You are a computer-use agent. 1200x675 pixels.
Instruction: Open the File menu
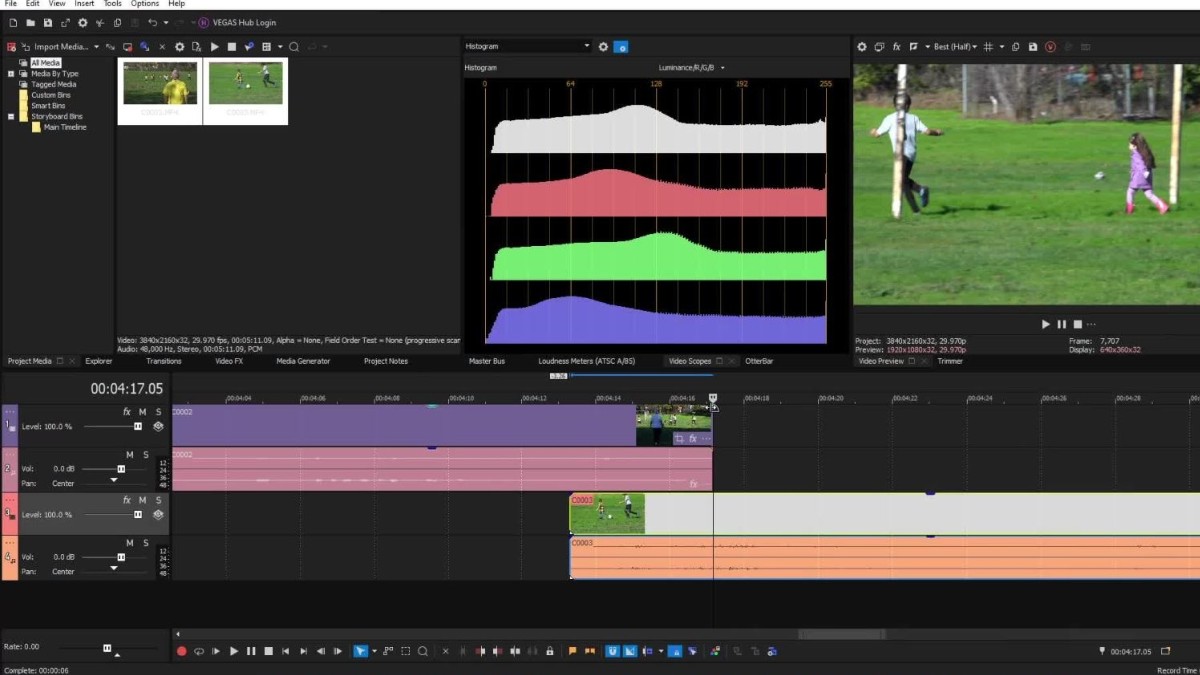coord(10,4)
